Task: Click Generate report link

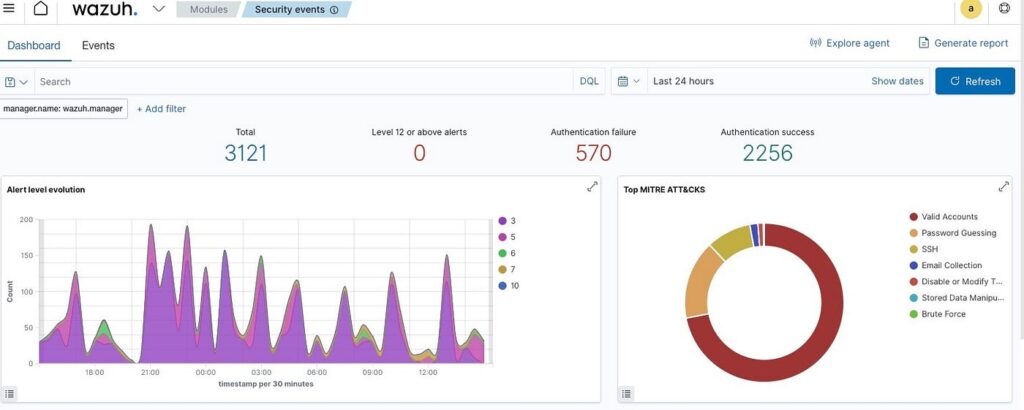Action: point(963,43)
